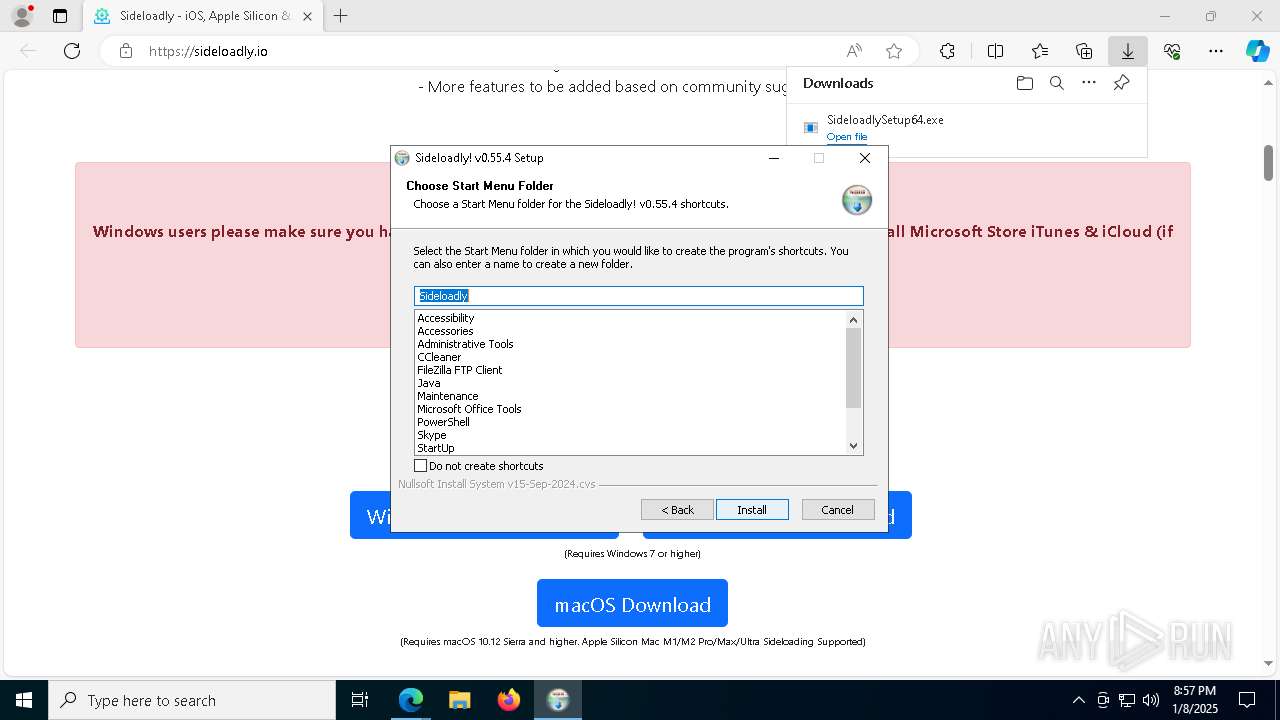Select PowerShell folder entry
This screenshot has width=1280, height=720.
[x=443, y=422]
